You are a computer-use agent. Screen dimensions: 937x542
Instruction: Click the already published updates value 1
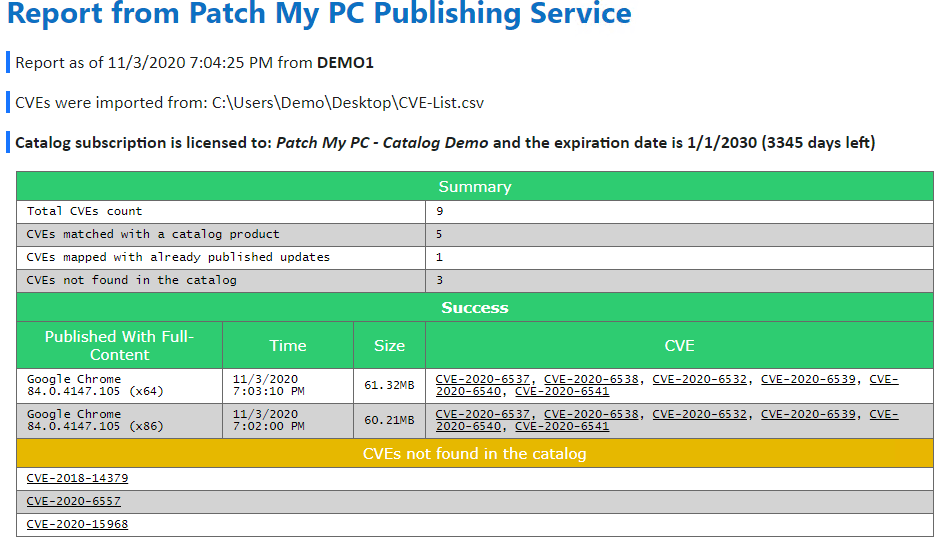(679, 258)
